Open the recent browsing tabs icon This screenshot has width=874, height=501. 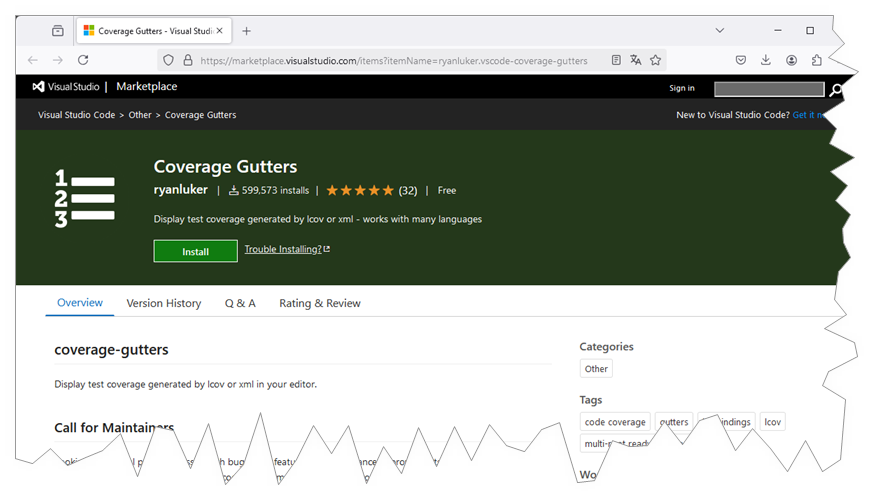(57, 31)
